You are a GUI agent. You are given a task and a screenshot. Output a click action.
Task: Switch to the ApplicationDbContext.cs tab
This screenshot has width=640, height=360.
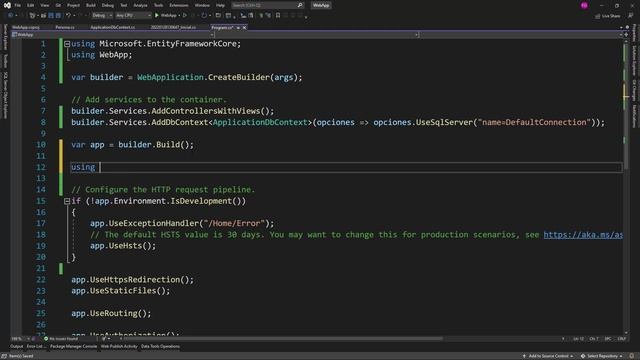click(x=113, y=27)
